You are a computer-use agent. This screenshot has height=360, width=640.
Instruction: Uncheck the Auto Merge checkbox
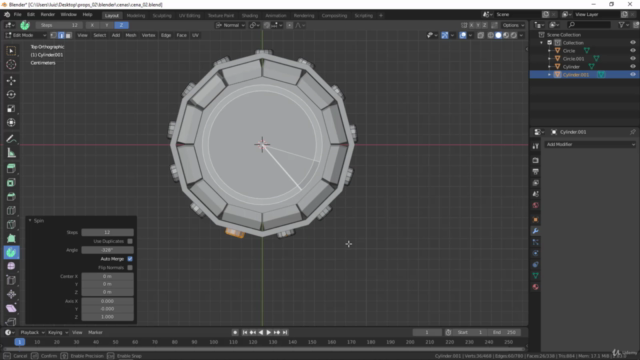(x=130, y=259)
